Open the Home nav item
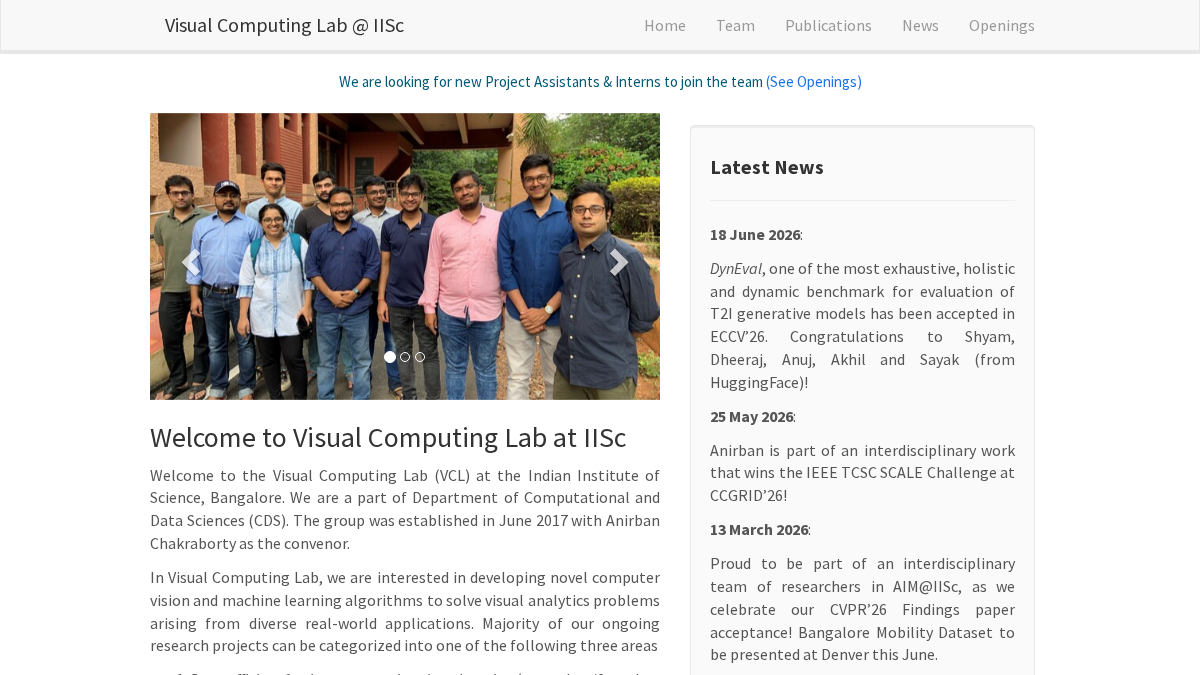The image size is (1200, 675). [665, 25]
